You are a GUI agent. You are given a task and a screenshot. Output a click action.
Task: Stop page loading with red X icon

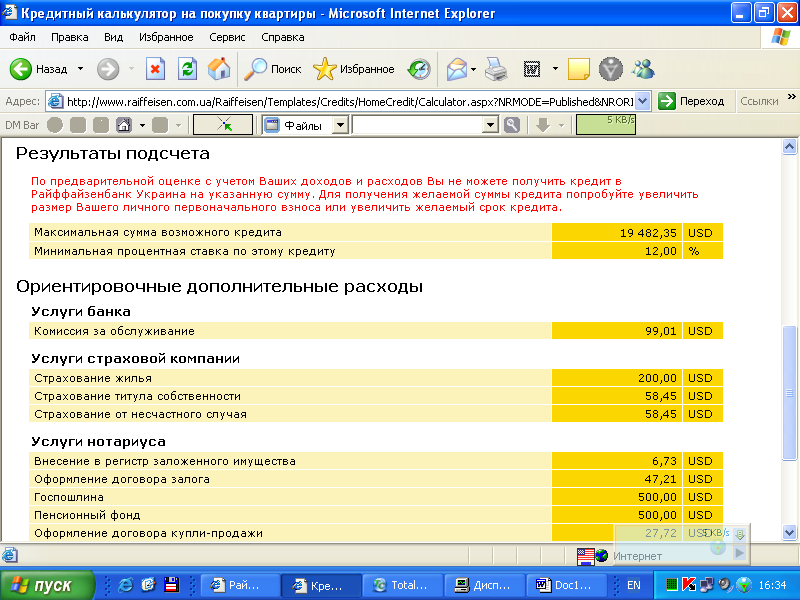pos(155,69)
